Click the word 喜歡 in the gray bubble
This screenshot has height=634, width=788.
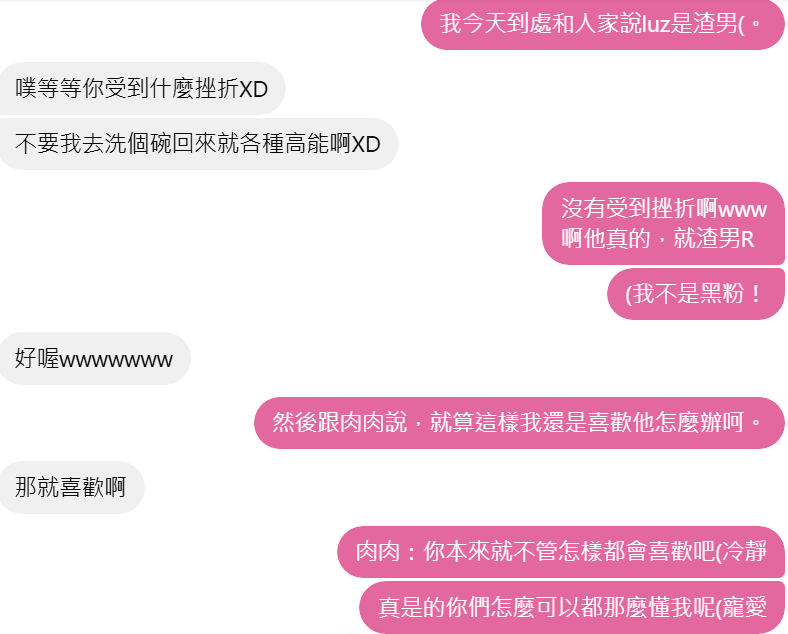coord(82,487)
